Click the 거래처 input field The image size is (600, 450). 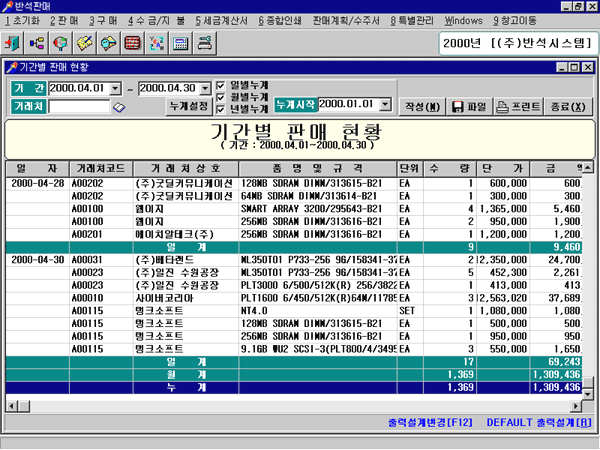point(79,106)
